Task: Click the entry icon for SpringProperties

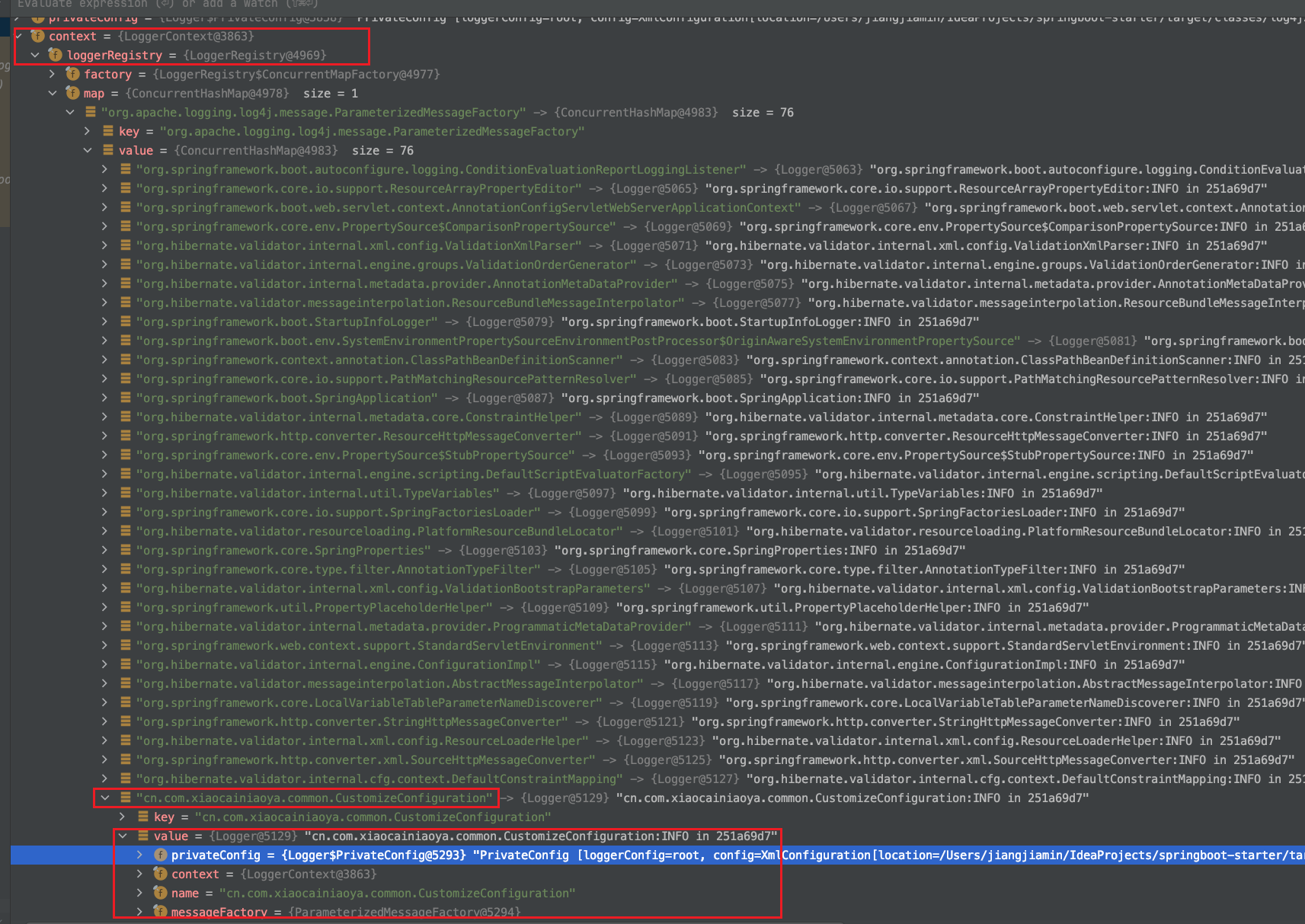Action: point(125,550)
